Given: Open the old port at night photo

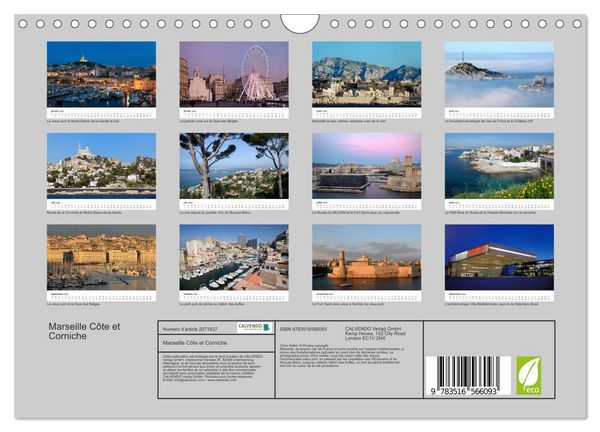Looking at the screenshot, I should point(101,74).
